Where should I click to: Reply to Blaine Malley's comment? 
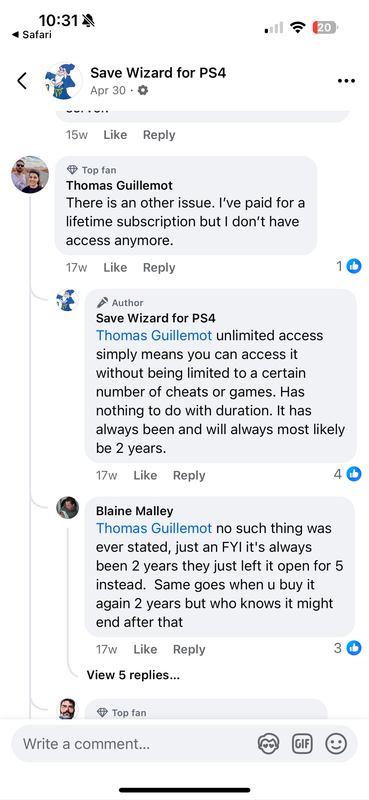pyautogui.click(x=189, y=649)
